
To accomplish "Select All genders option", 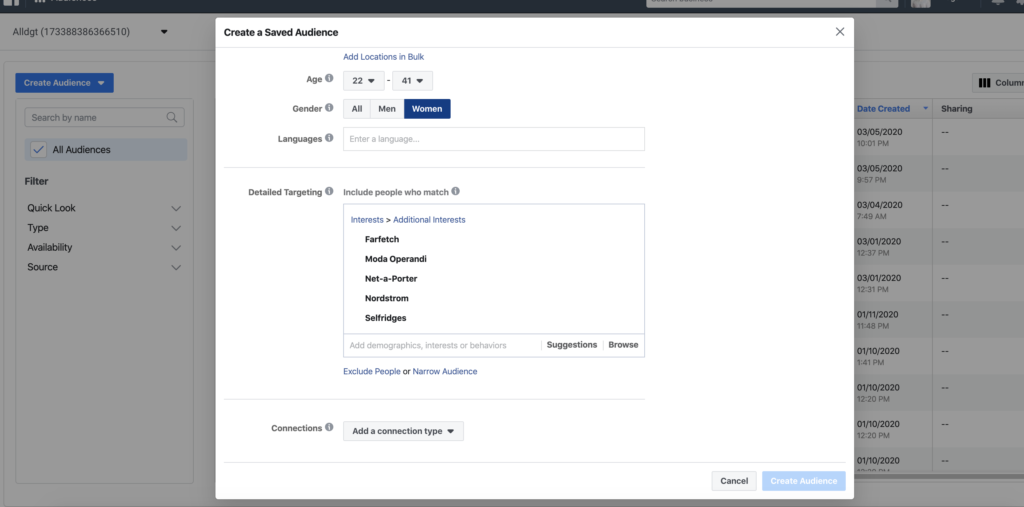I will 357,109.
